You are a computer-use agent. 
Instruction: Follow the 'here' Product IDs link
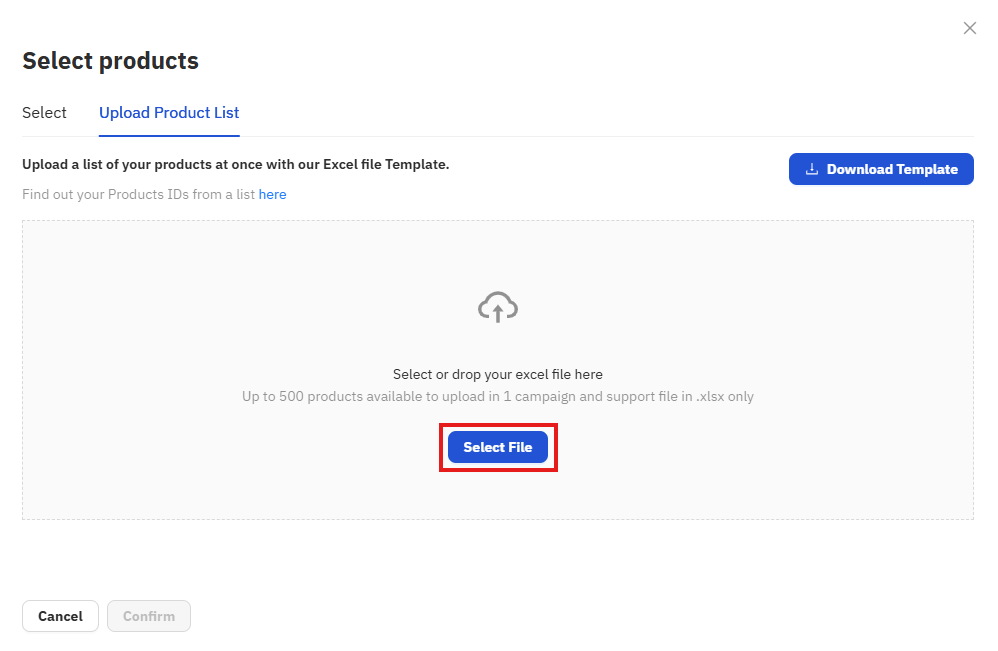(272, 194)
